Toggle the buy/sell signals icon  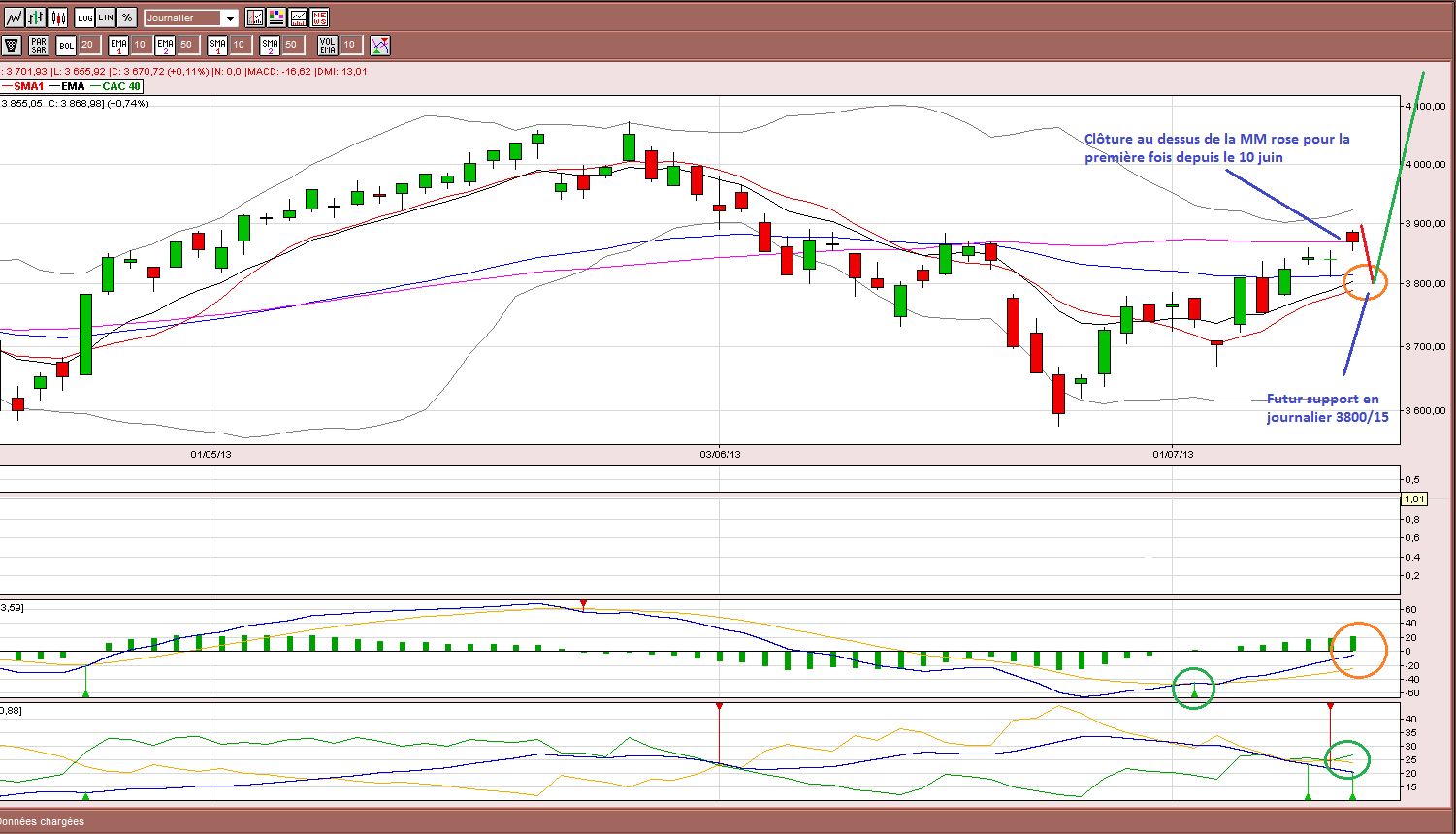379,45
